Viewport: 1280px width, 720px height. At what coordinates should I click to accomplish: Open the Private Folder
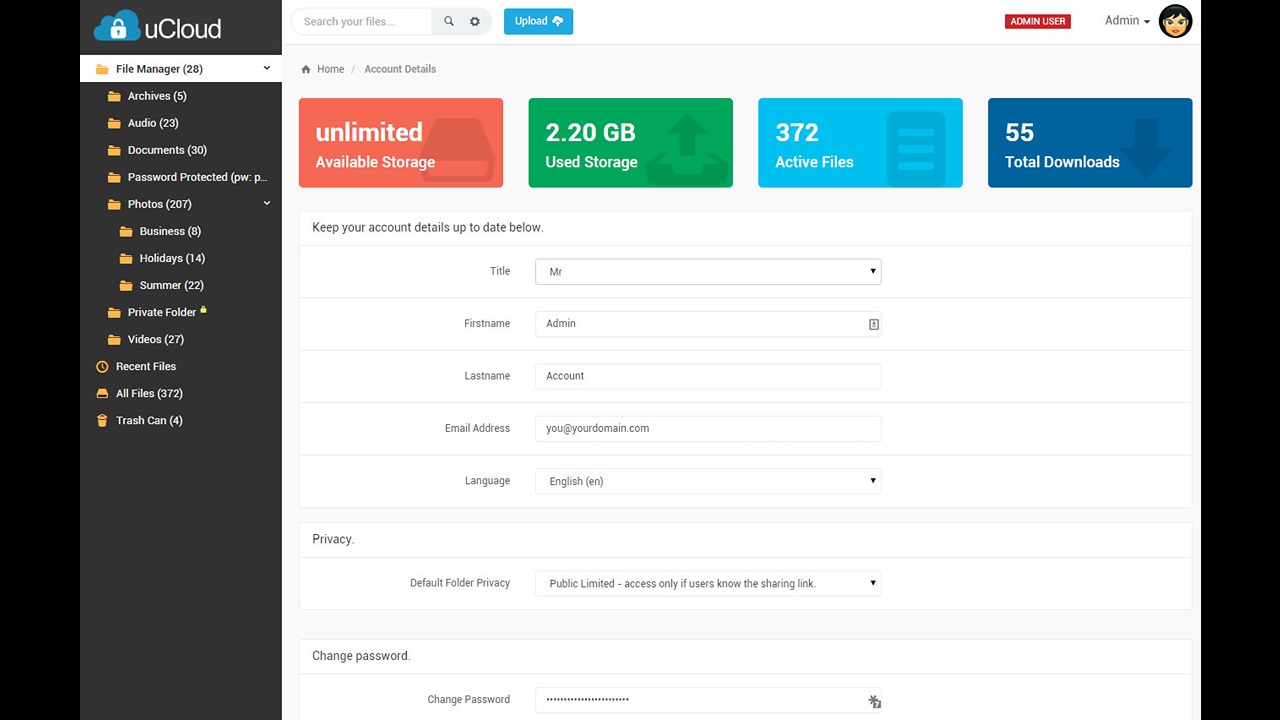pos(161,313)
